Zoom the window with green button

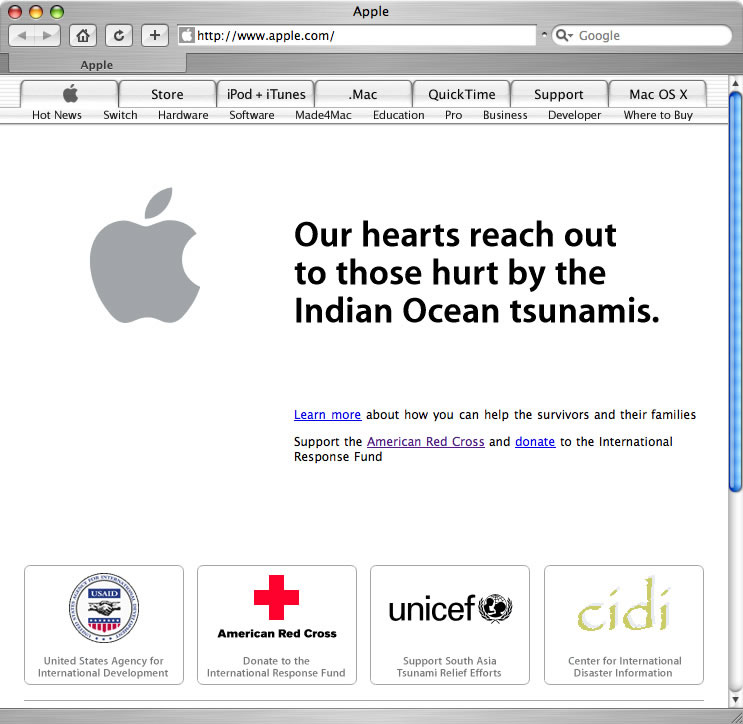click(57, 11)
